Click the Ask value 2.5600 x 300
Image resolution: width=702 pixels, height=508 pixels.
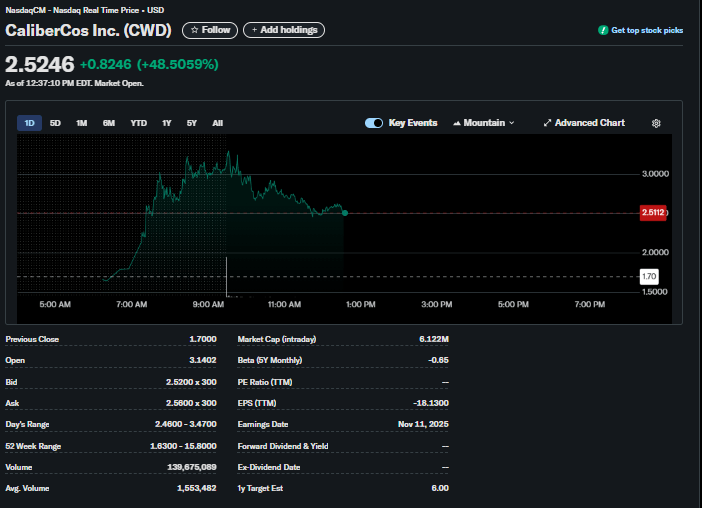(x=191, y=403)
